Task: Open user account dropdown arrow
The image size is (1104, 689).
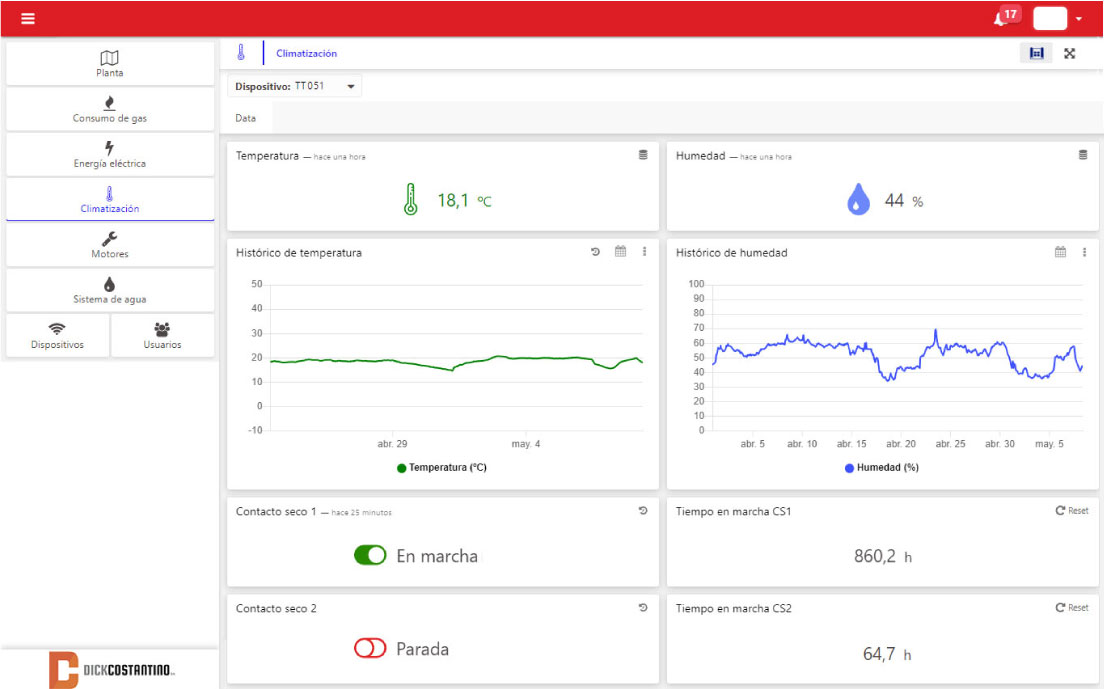Action: (1079, 19)
